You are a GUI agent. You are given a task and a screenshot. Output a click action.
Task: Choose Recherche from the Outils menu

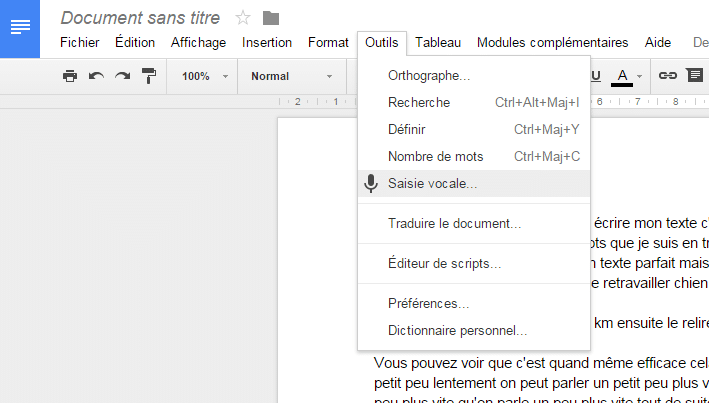(474, 102)
